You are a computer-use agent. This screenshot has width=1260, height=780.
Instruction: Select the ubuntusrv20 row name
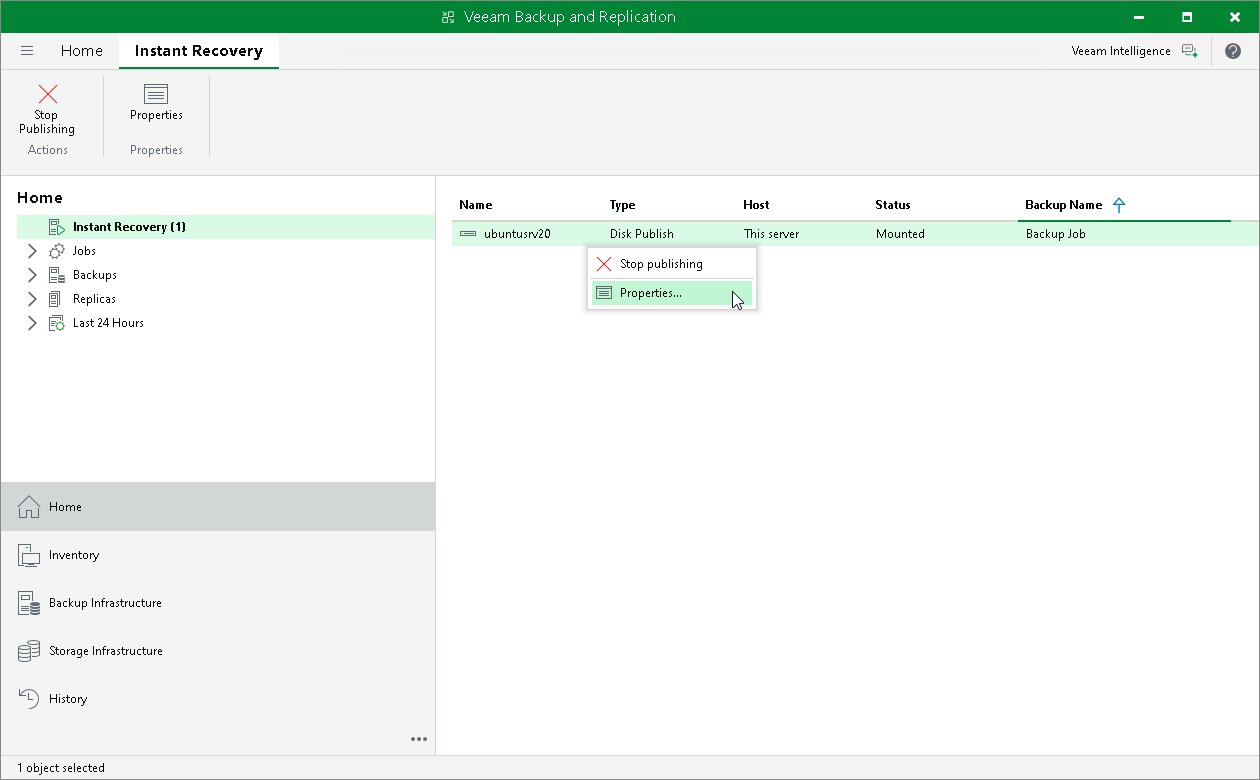coord(517,234)
